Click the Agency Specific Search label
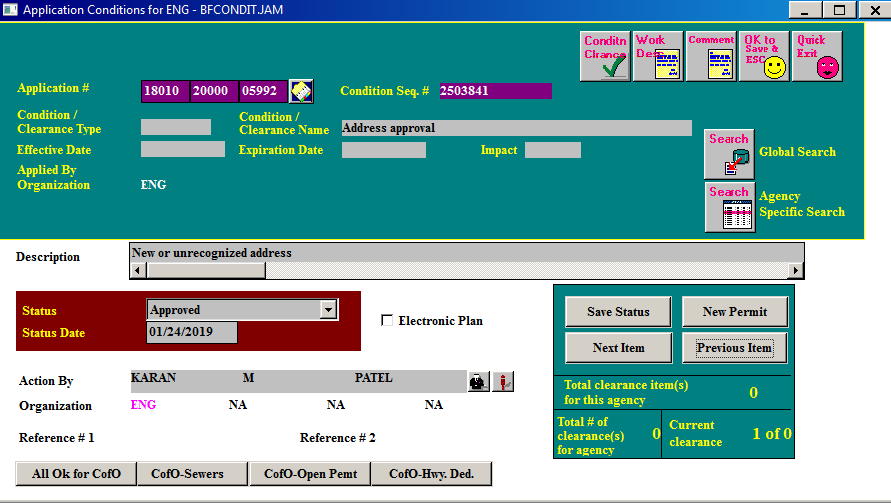 point(802,204)
